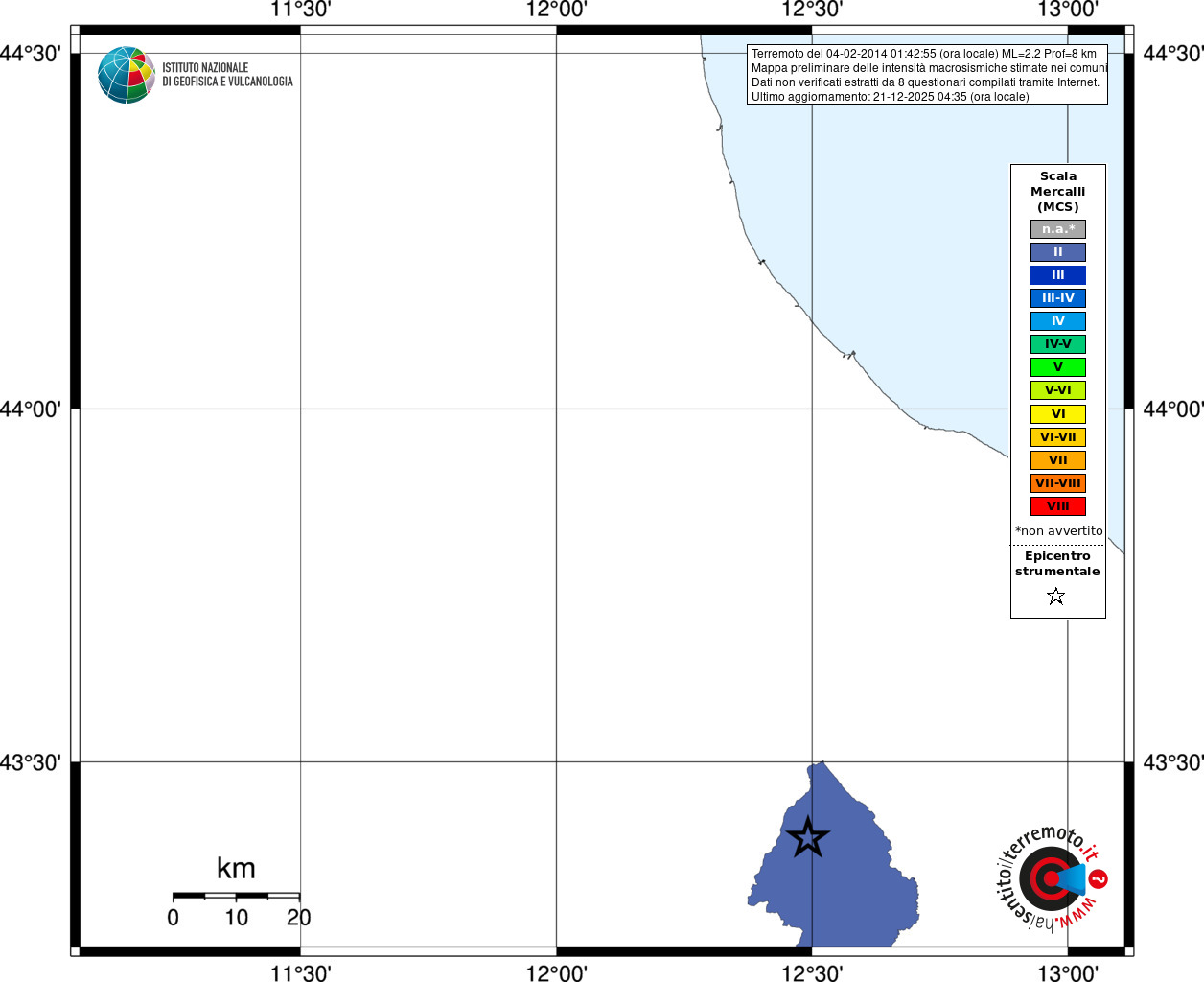Screen dimensions: 1204x982
Task: Click the '10' scale bar value
Action: tap(237, 918)
